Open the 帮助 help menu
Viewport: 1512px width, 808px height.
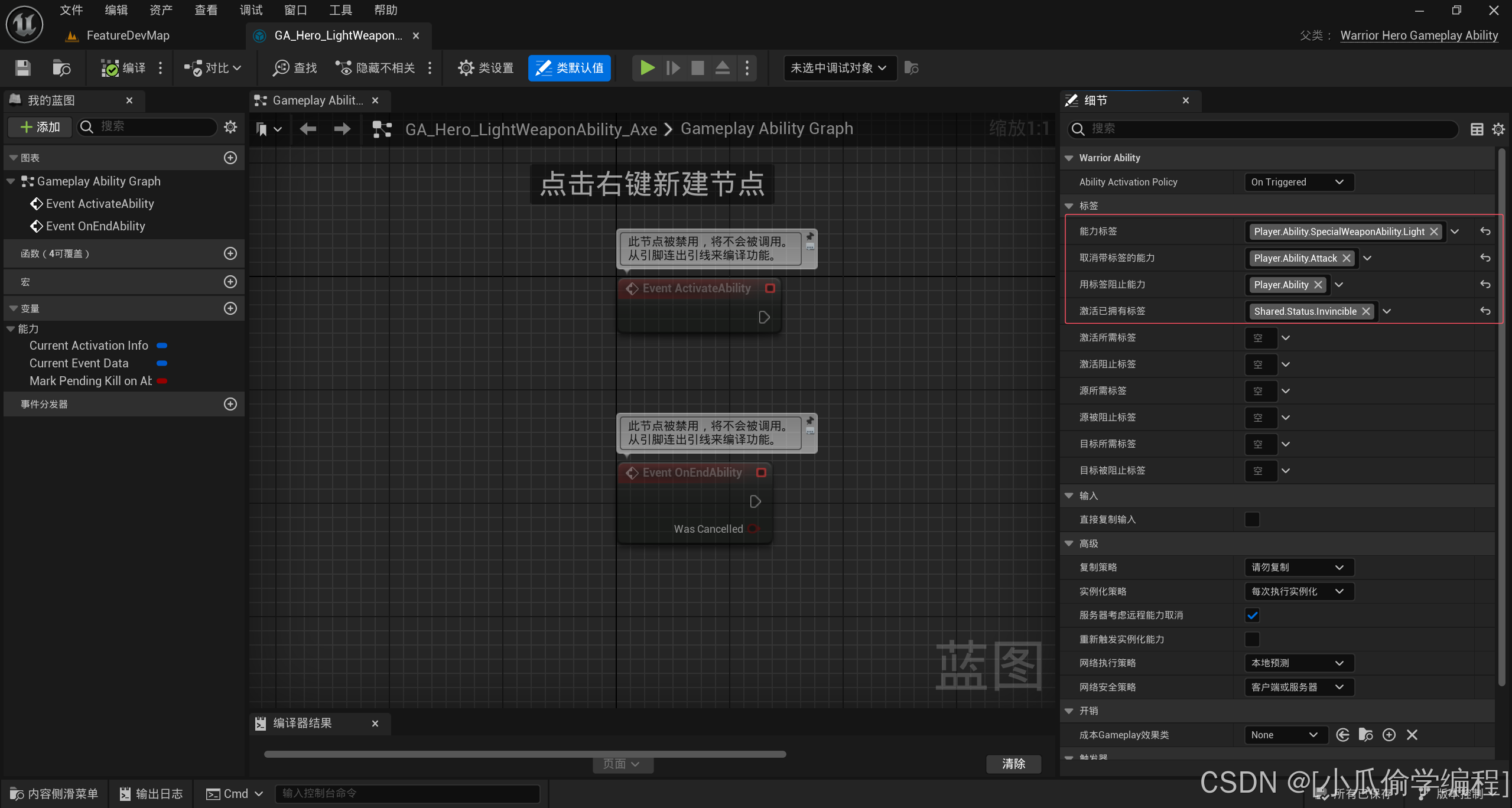coord(385,10)
